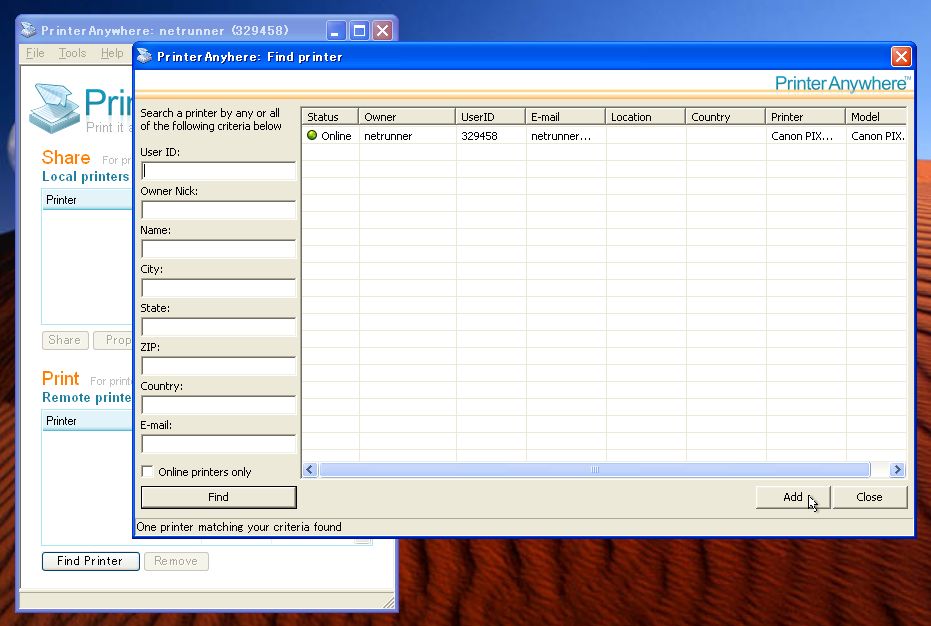Sort by the Owner column header
The image size is (931, 626).
(x=407, y=116)
